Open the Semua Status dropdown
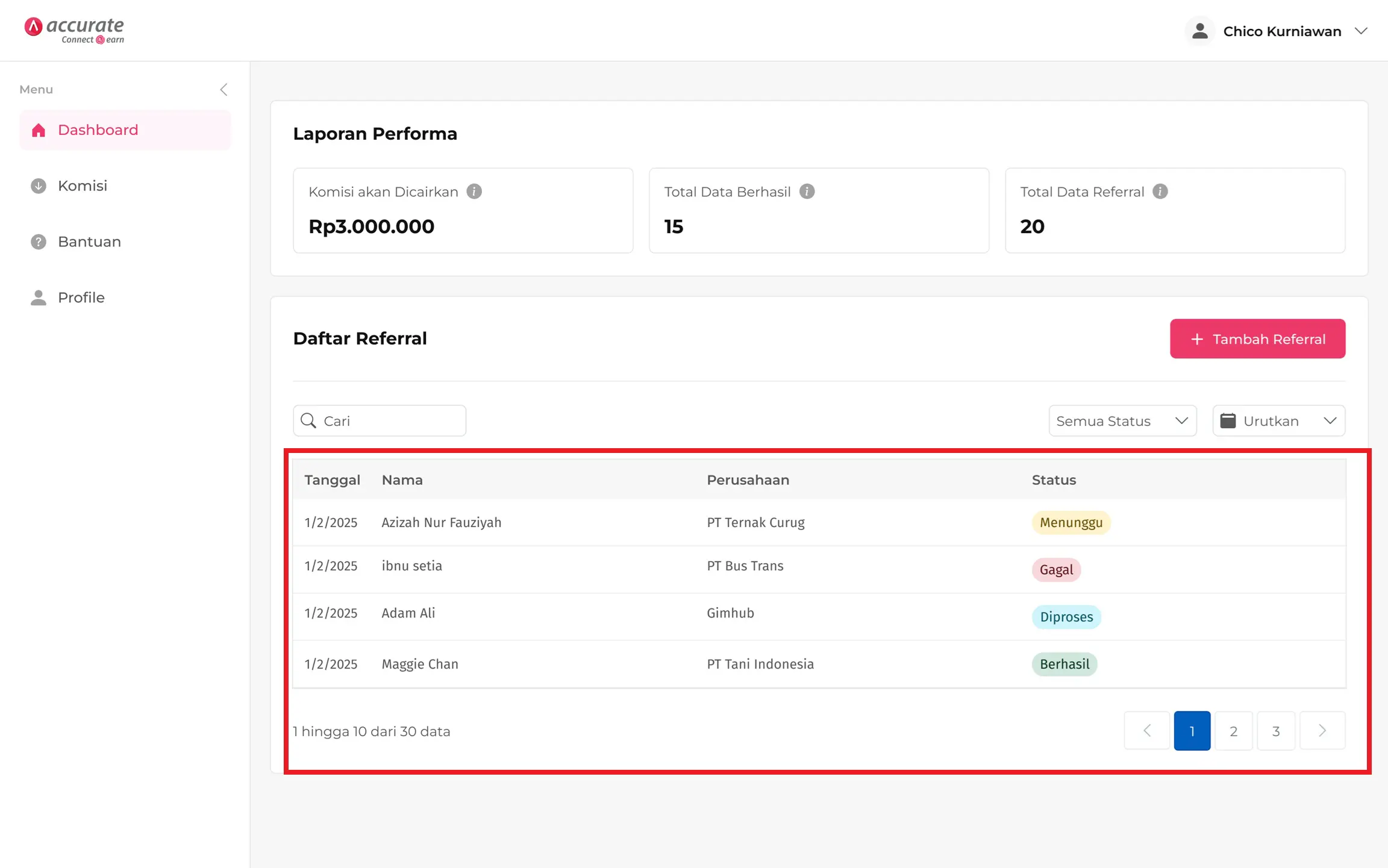 [1122, 420]
